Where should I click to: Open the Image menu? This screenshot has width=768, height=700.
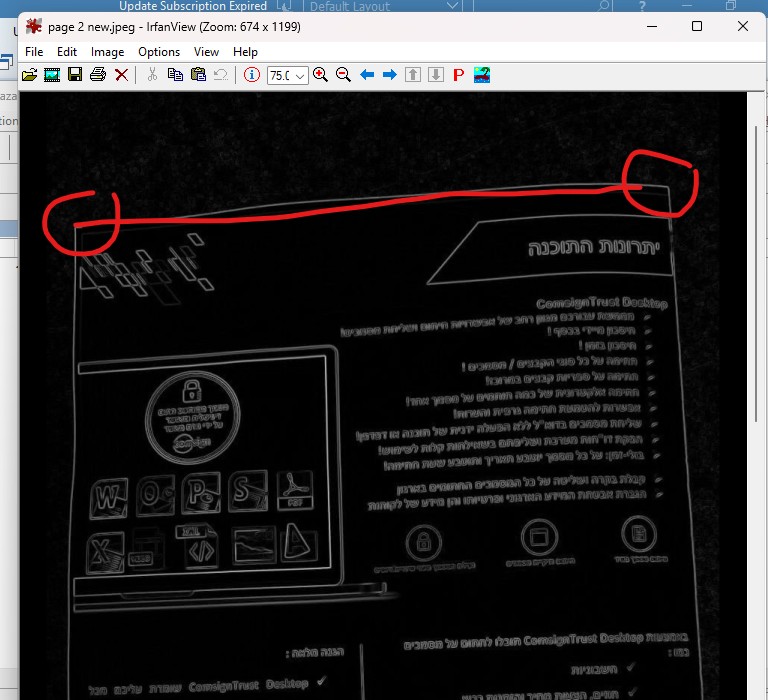[x=107, y=52]
